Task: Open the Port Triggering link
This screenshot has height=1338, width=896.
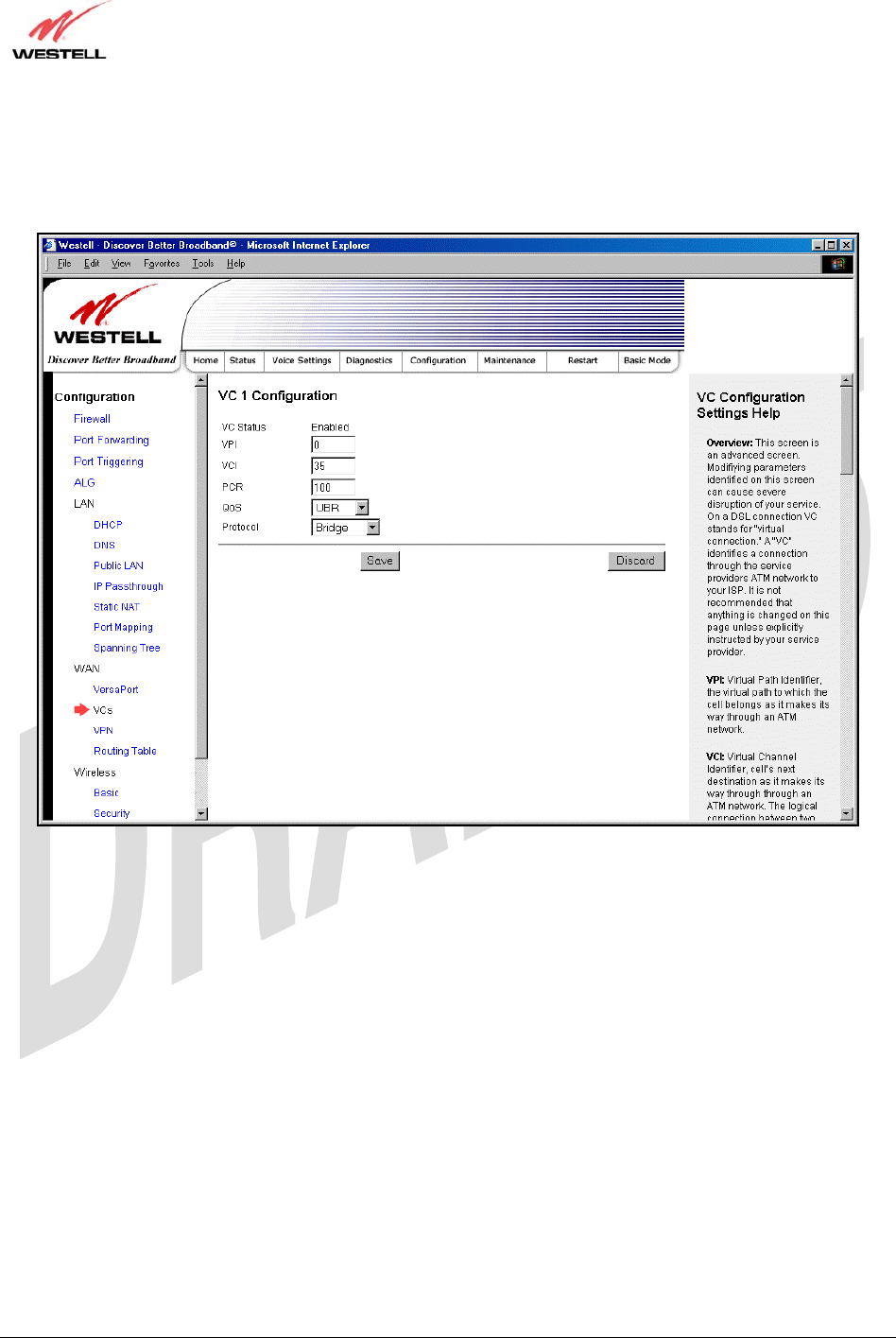Action: pyautogui.click(x=109, y=462)
